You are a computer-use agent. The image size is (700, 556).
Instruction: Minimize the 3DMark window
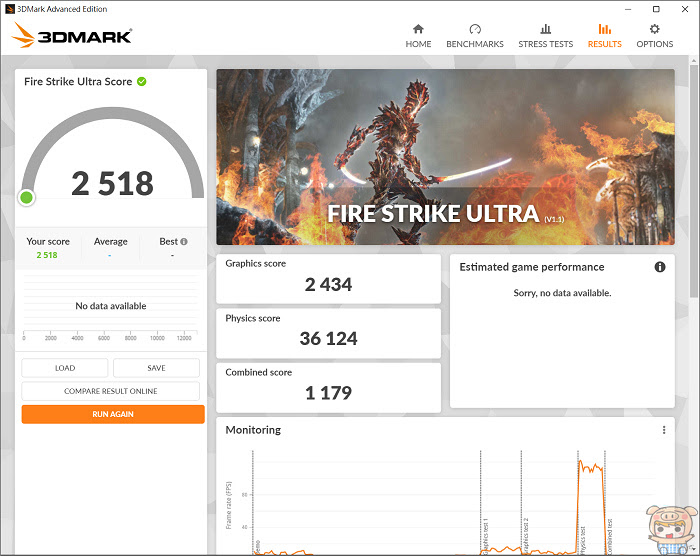pyautogui.click(x=628, y=9)
